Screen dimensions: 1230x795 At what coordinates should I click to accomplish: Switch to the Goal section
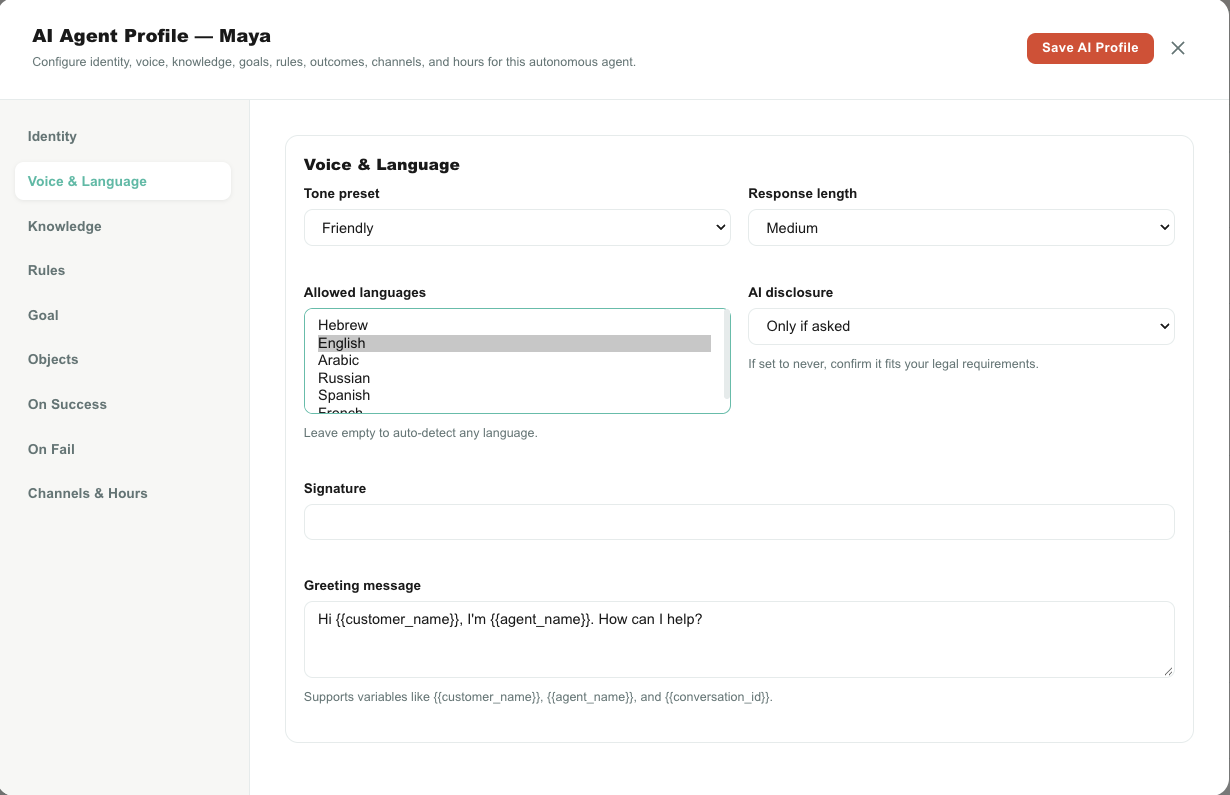pos(123,315)
